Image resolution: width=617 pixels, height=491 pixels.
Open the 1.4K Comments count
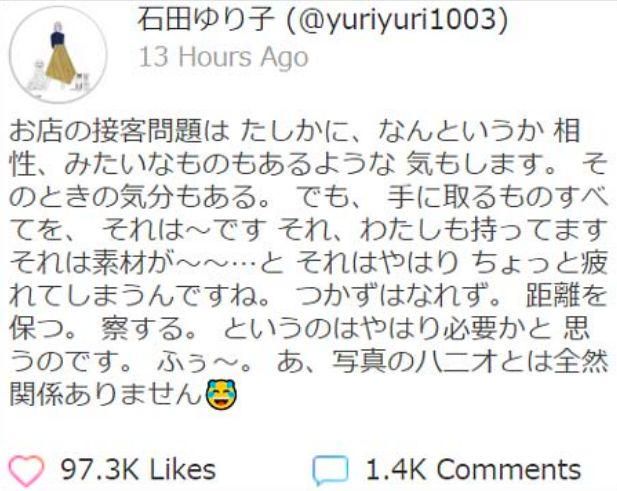click(473, 470)
